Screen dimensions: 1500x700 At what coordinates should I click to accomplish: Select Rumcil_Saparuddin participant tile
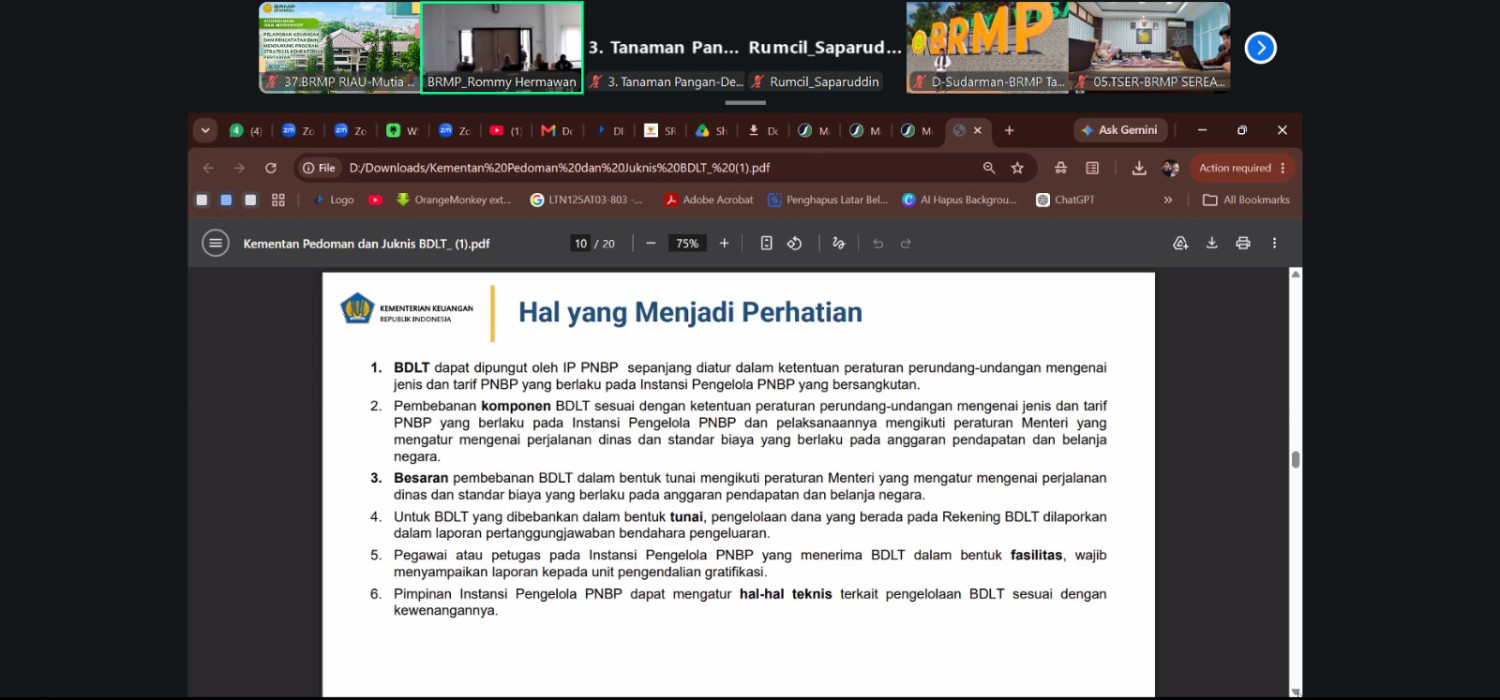tap(825, 48)
